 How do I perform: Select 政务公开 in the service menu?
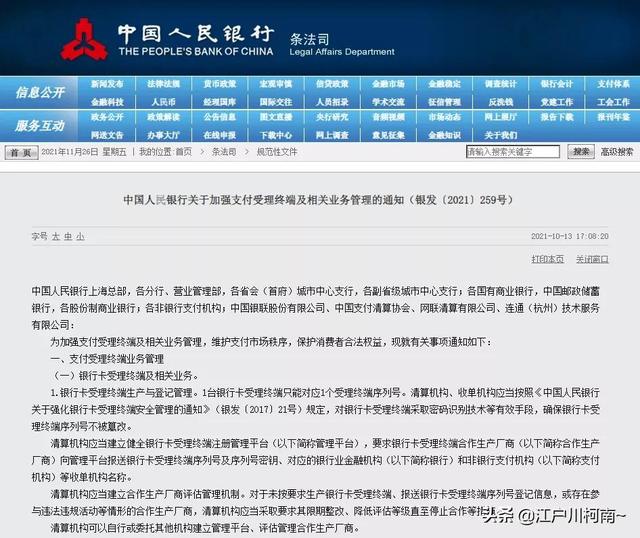click(x=107, y=117)
